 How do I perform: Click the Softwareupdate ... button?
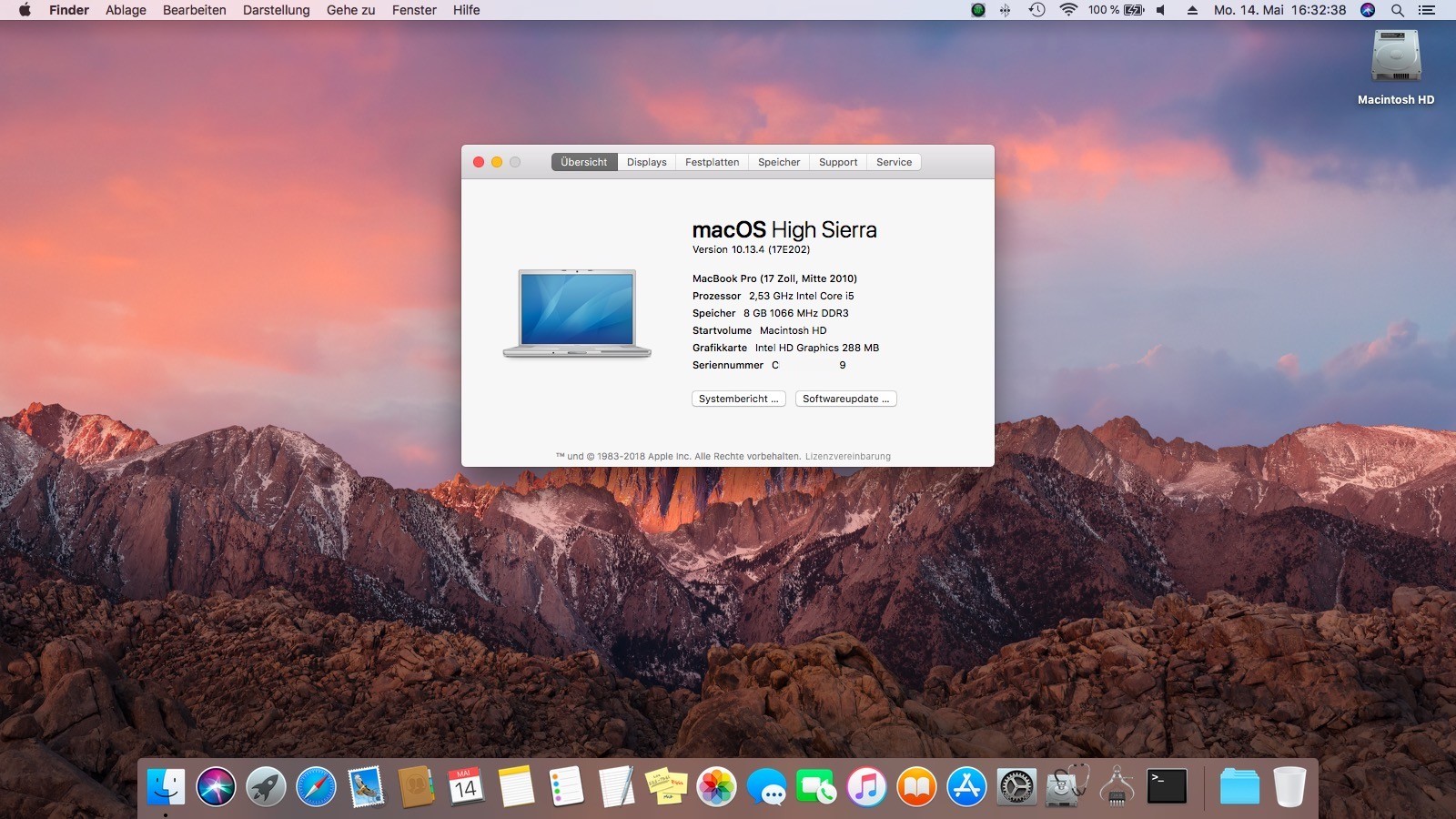[x=846, y=399]
